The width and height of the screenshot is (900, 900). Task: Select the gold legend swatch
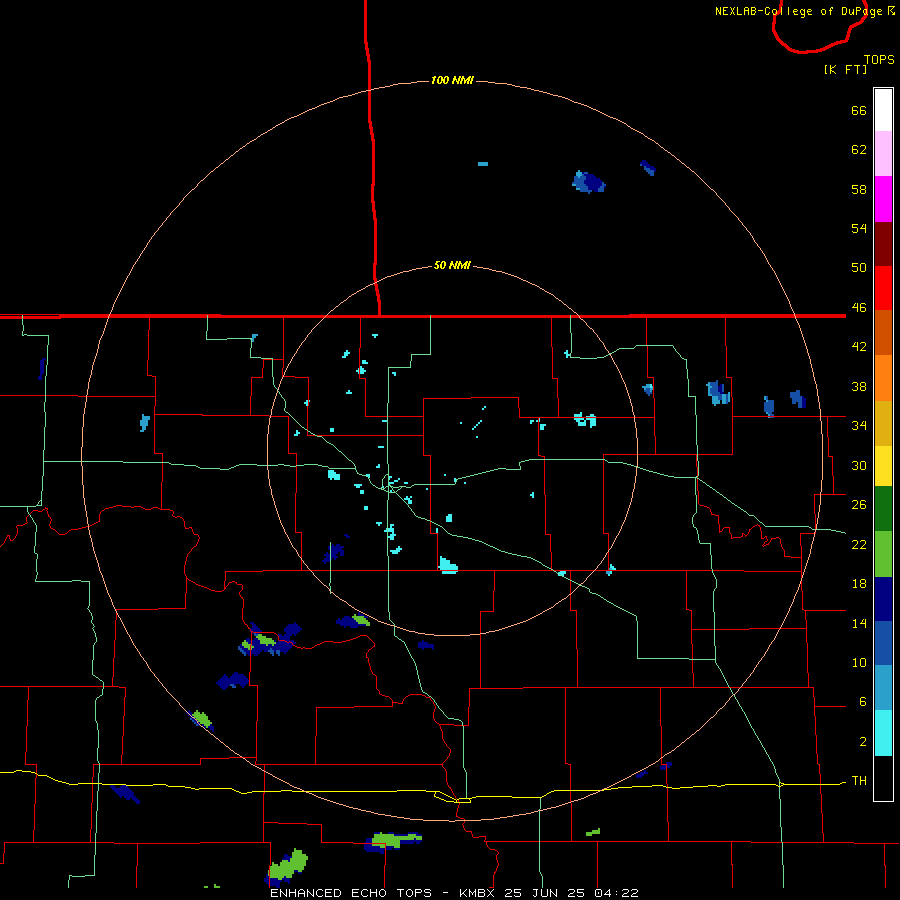click(x=883, y=424)
